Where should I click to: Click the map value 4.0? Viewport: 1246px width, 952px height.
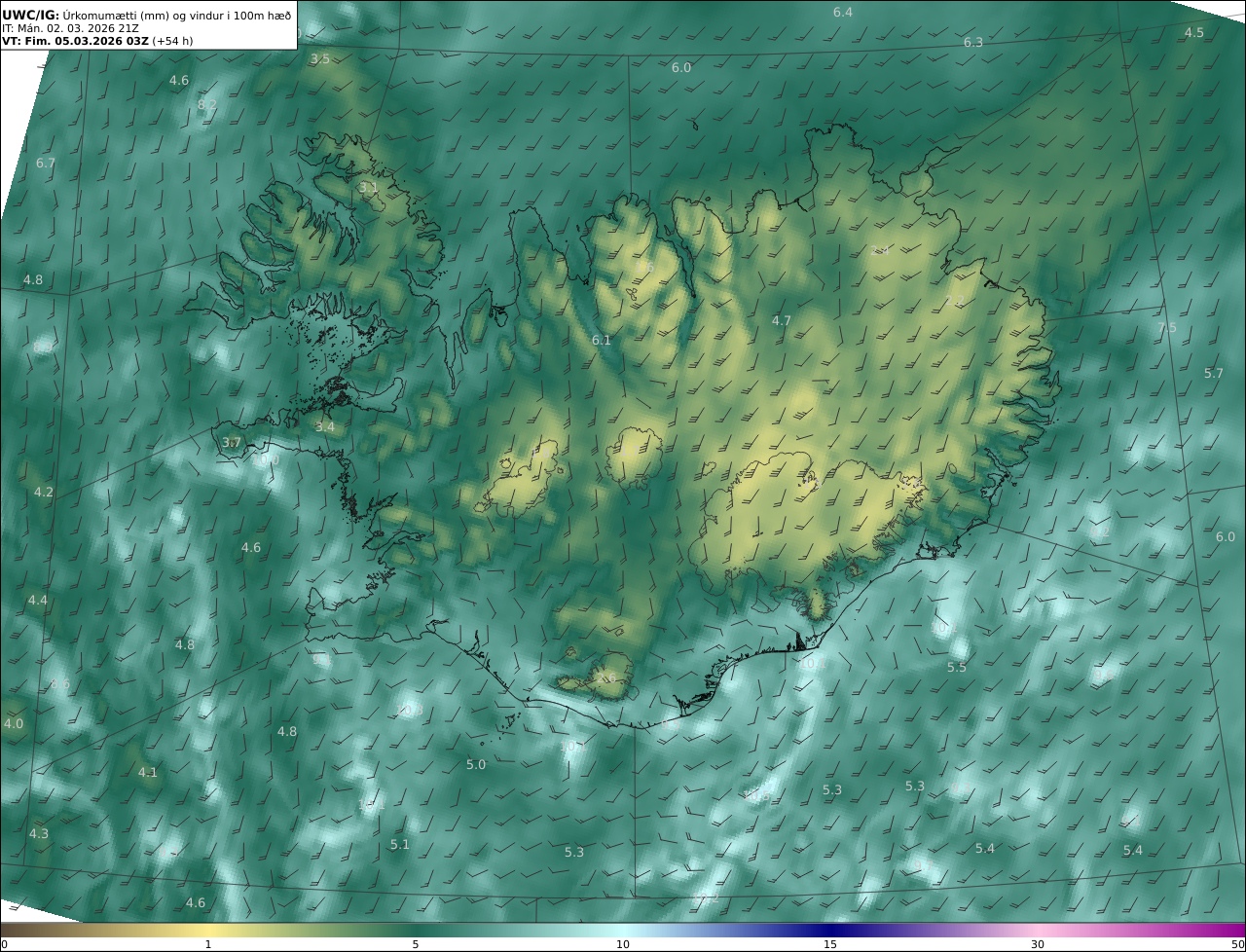click(x=14, y=723)
